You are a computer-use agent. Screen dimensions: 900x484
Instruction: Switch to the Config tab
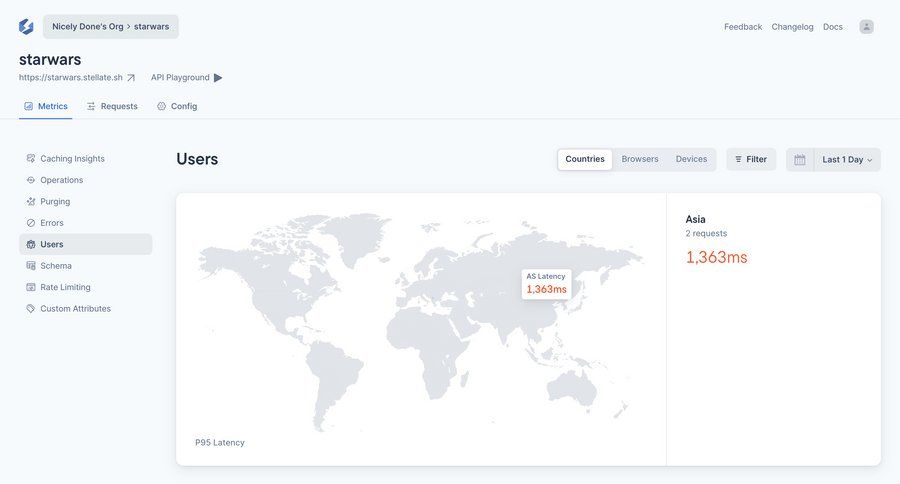pos(177,106)
